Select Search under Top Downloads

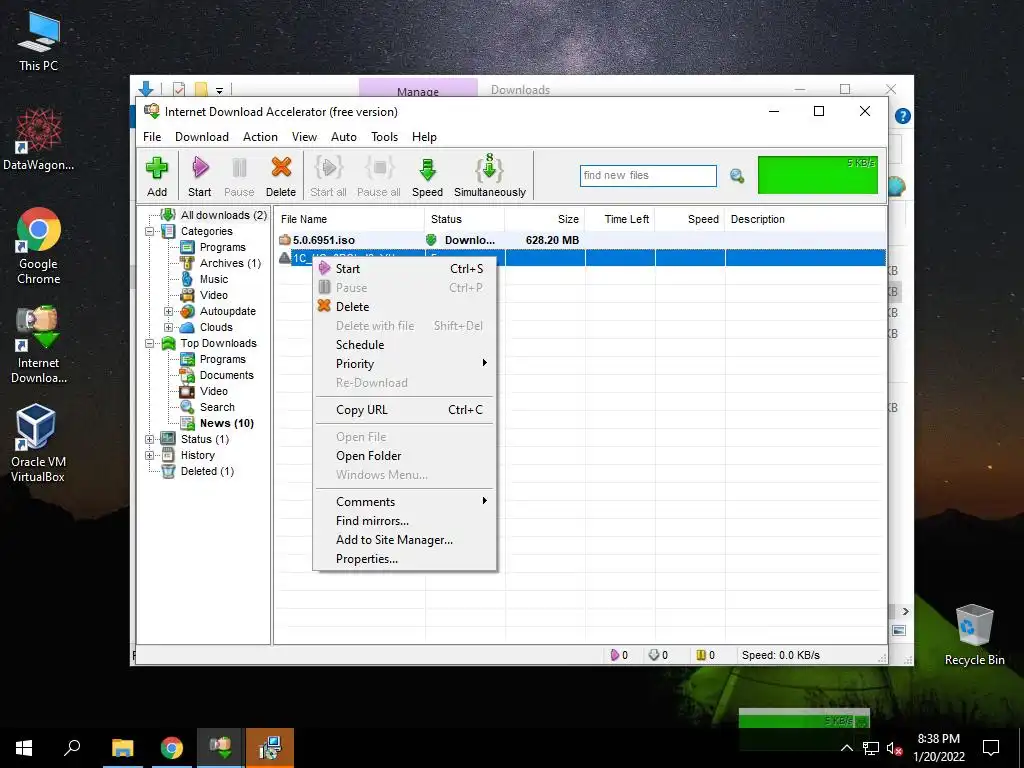pos(217,407)
